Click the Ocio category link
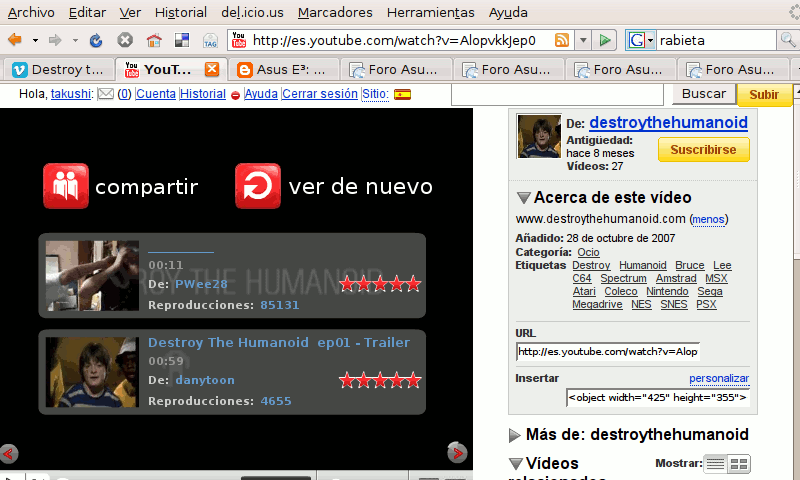The height and width of the screenshot is (480, 800). pyautogui.click(x=588, y=252)
